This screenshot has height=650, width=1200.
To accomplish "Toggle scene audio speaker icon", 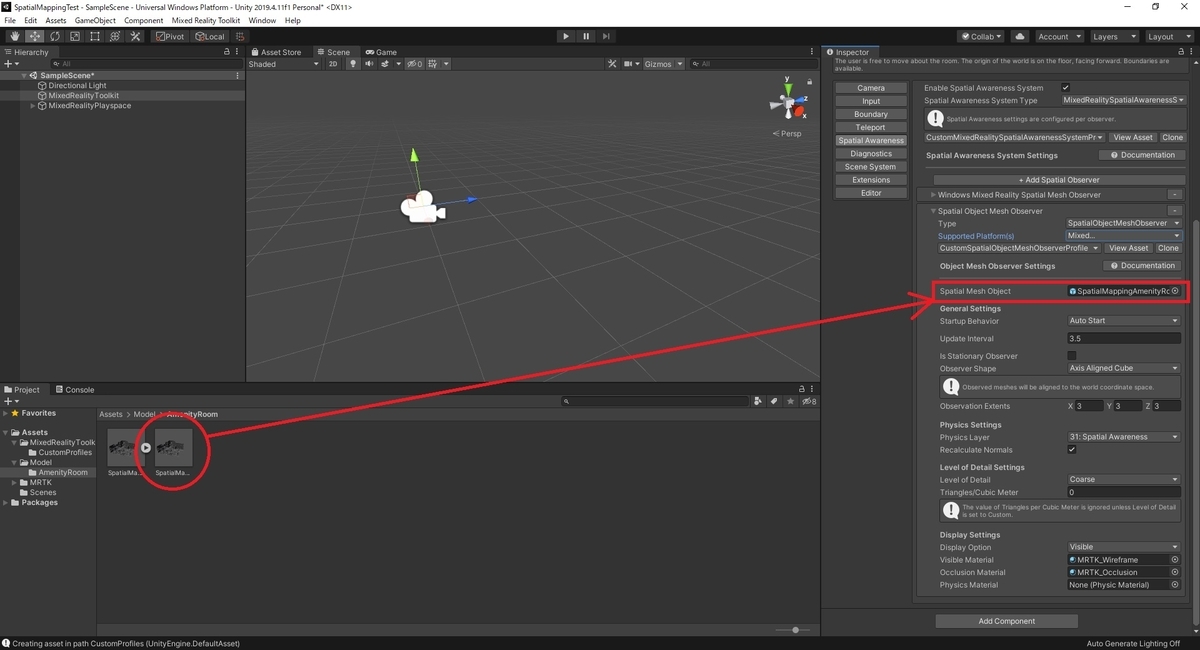I will 368,64.
